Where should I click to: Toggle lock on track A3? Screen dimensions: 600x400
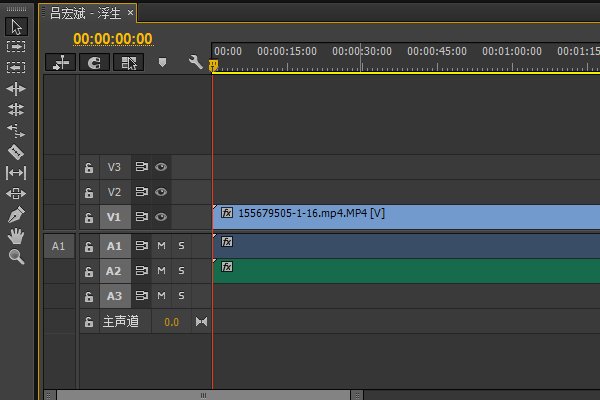89,296
